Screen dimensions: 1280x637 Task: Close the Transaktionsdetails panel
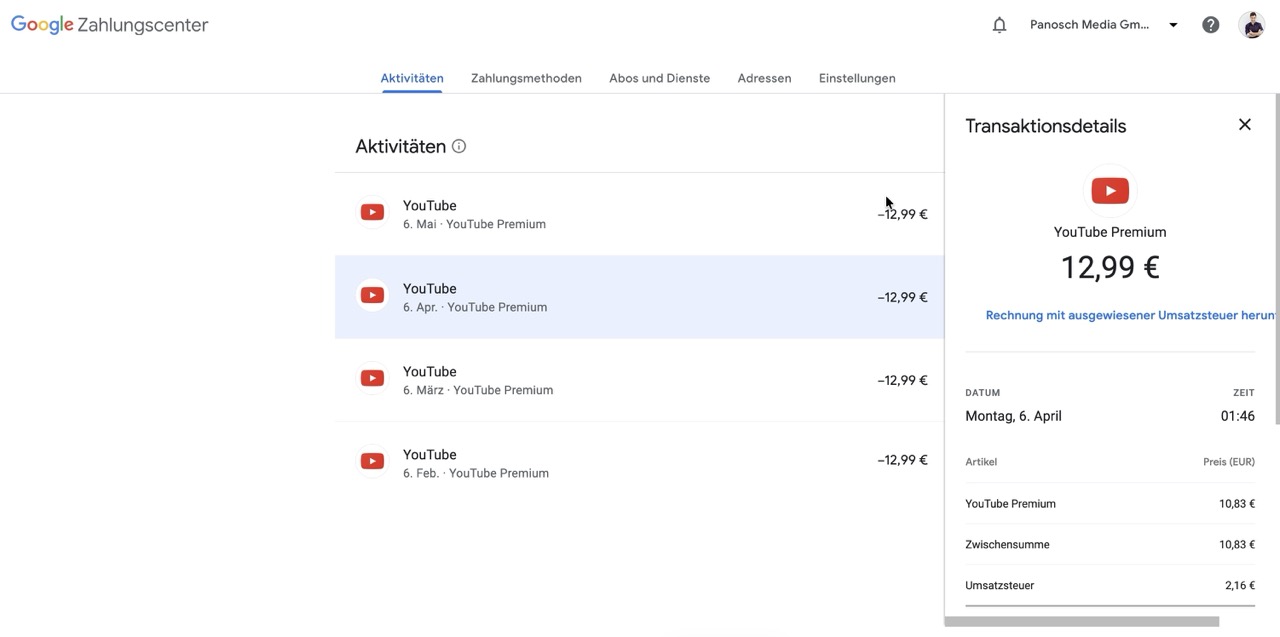tap(1244, 125)
